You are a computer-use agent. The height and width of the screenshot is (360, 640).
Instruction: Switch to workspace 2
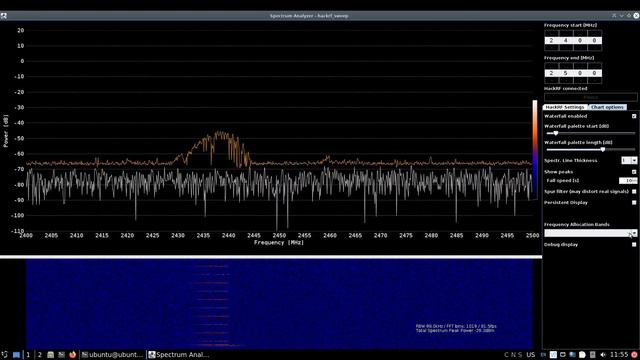click(40, 355)
